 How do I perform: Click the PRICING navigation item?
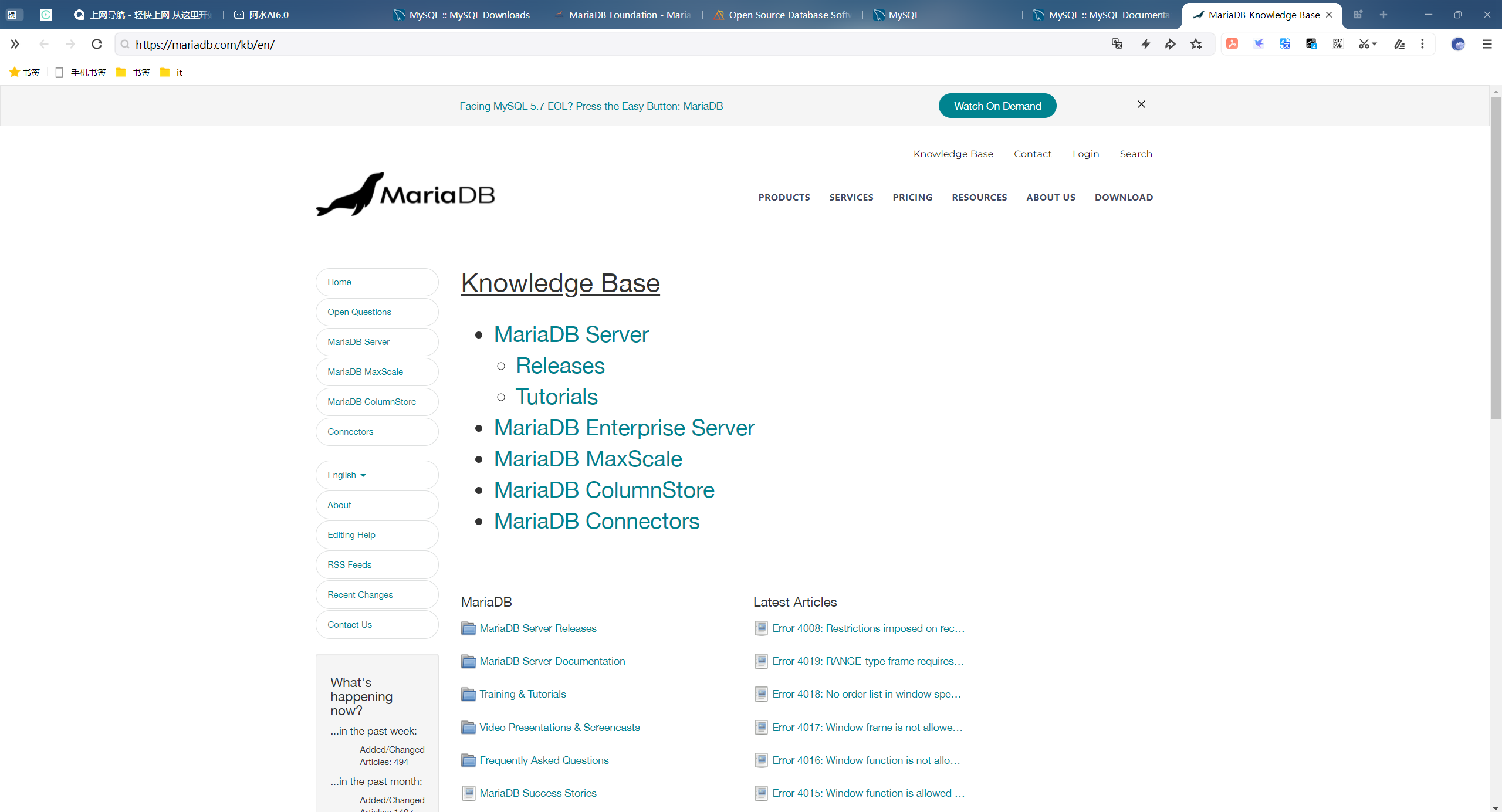(x=912, y=198)
